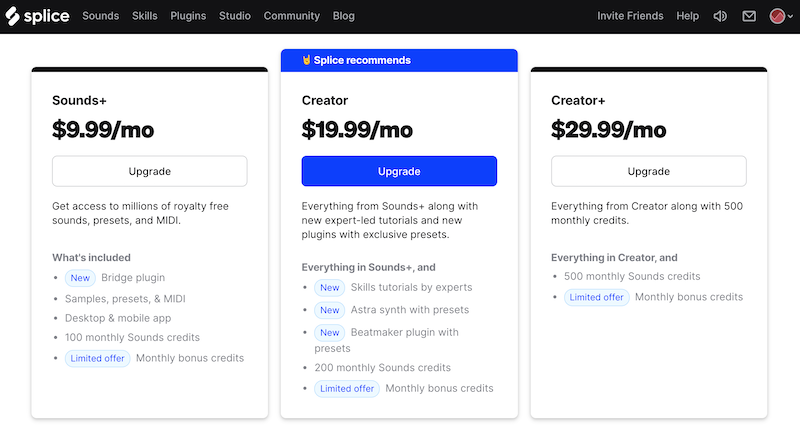Click the Creator+ description paragraph
800x431 pixels.
pos(647,213)
